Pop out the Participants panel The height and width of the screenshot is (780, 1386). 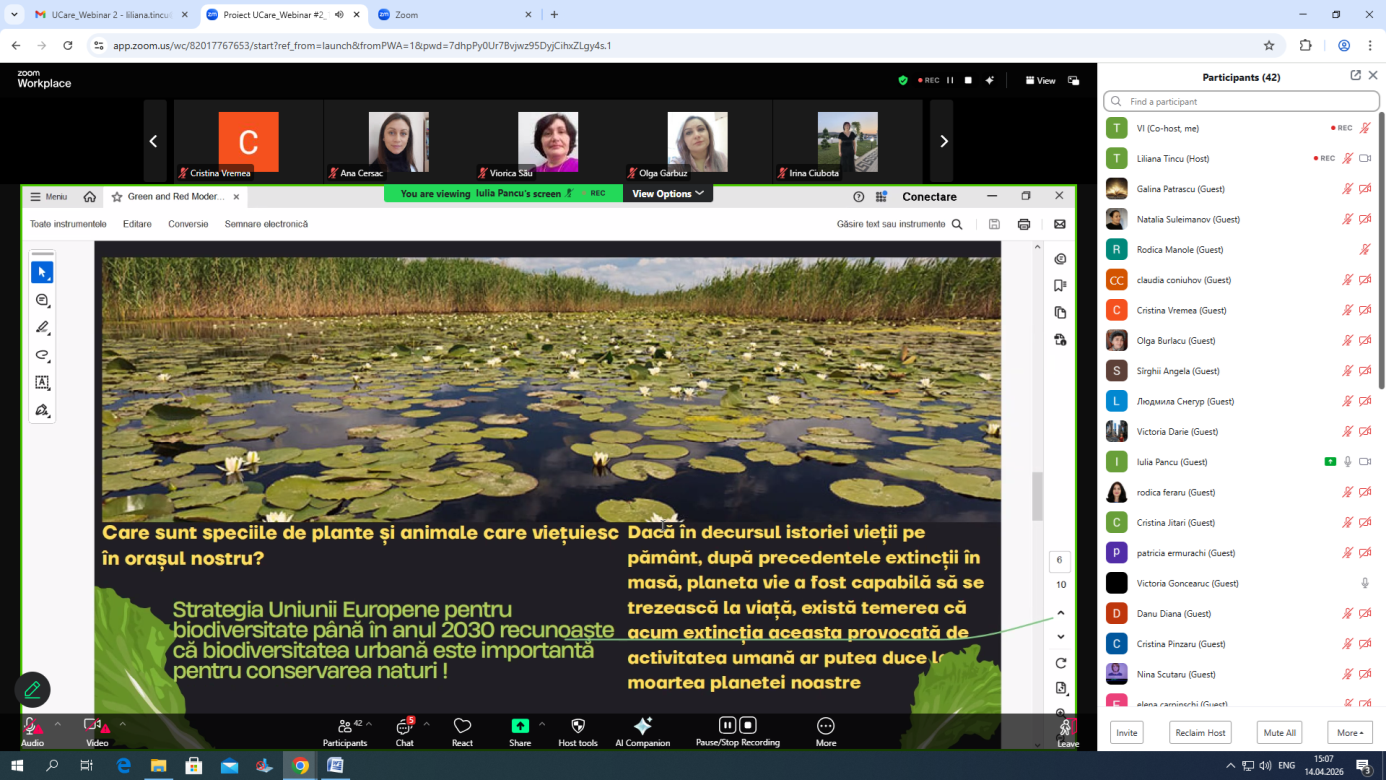click(x=1355, y=76)
